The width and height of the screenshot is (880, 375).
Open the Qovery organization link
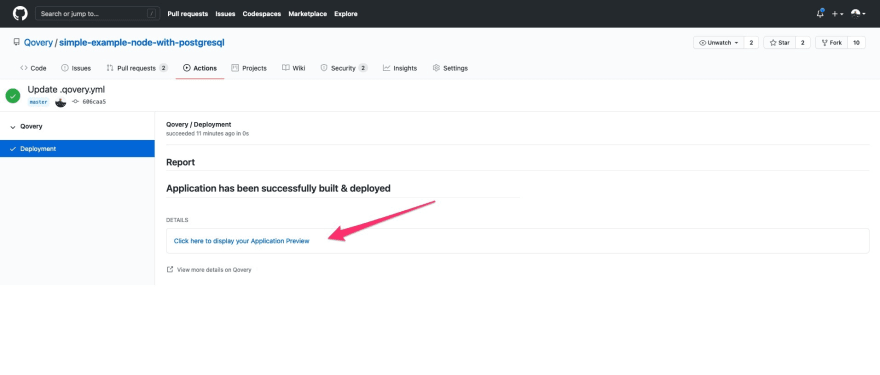[38, 43]
